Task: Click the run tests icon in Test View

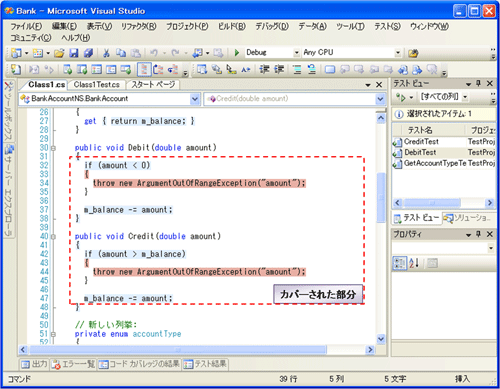Action: (x=401, y=97)
